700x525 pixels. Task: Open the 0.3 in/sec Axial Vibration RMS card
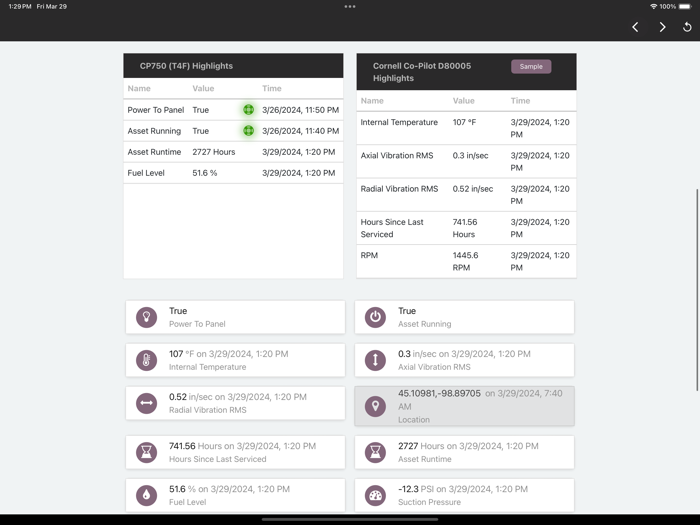tap(464, 360)
